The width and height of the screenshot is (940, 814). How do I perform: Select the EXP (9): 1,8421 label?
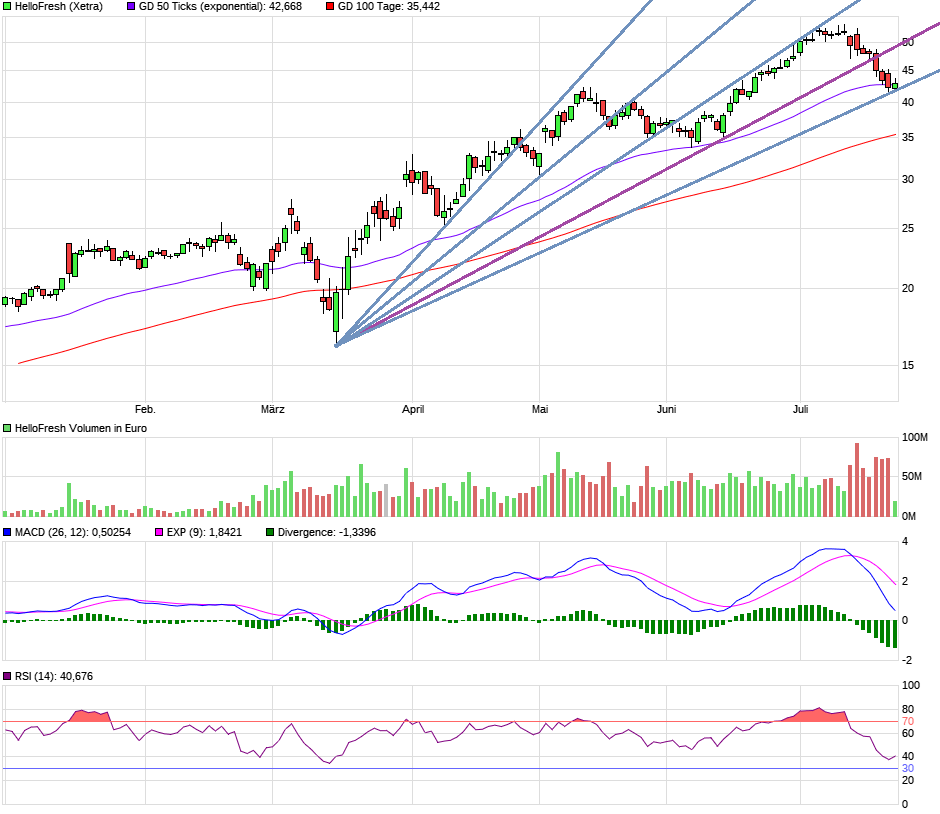coord(204,532)
